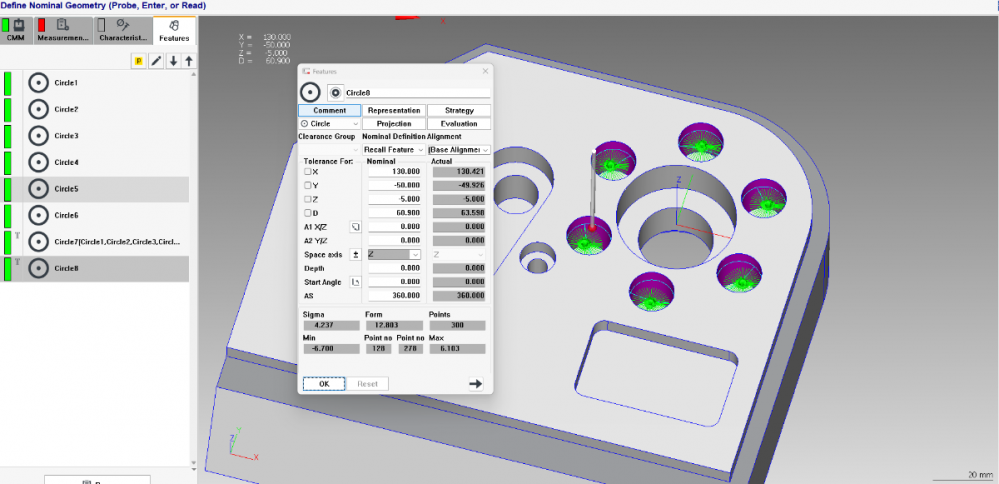Screen dimensions: 999x484
Task: Click the Start Angle icon button
Action: (355, 282)
